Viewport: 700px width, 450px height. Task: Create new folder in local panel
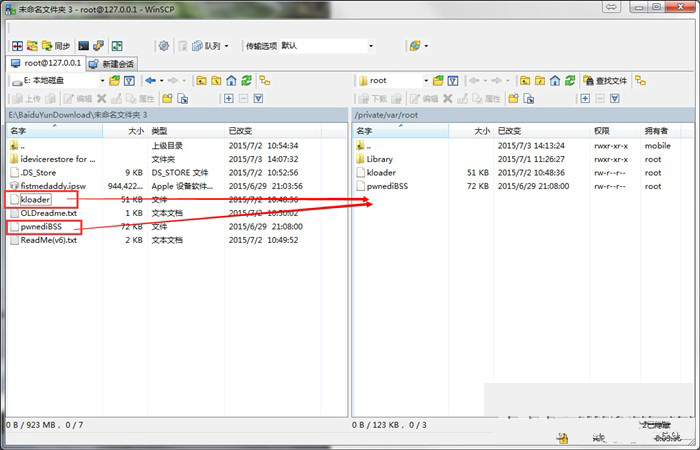coord(167,98)
